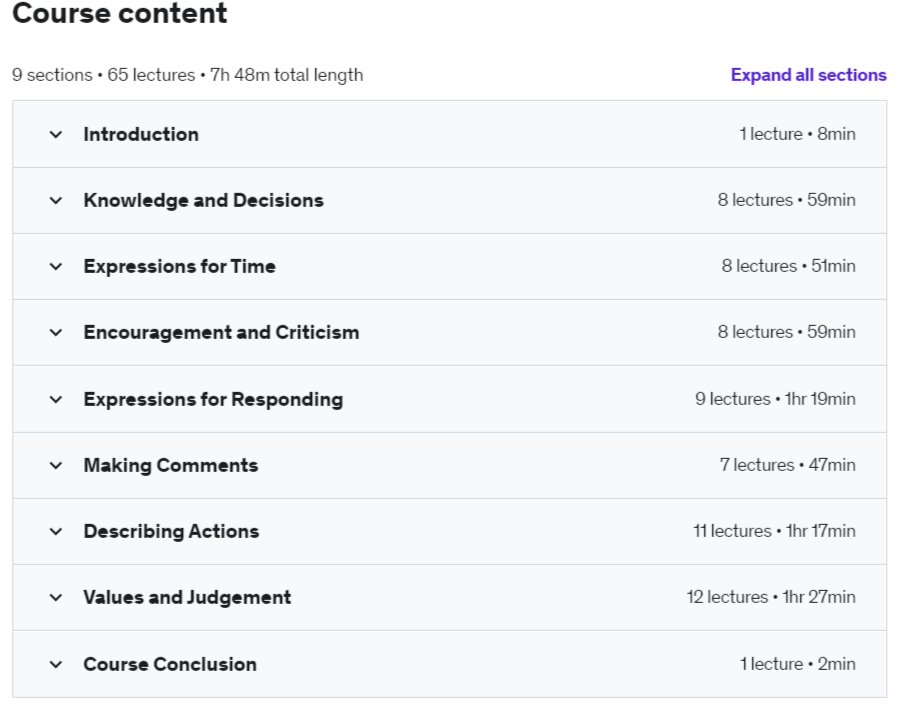Click '9 sections • 65 lectures' summary text

[x=104, y=75]
